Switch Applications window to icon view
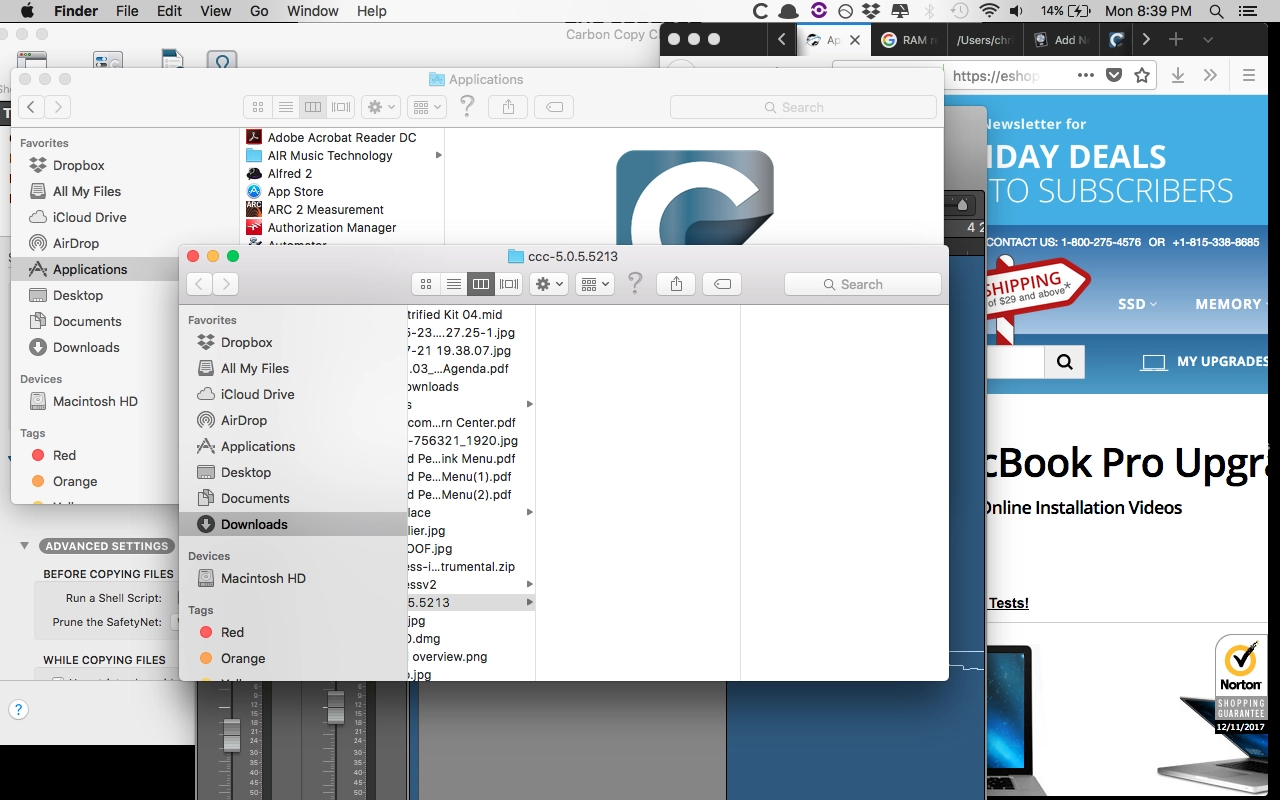Screen dimensions: 1280x800 [258, 107]
